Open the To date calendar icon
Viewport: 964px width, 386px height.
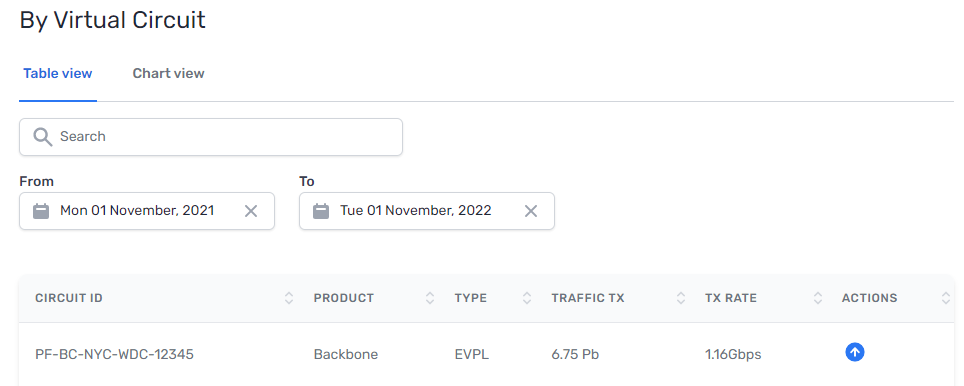tap(321, 211)
